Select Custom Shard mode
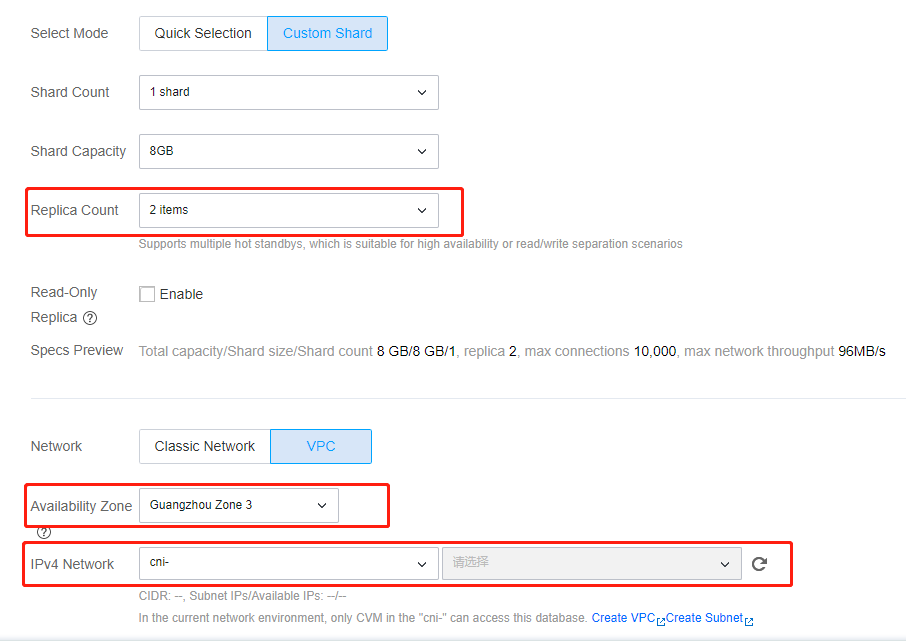The image size is (906, 641). 328,34
